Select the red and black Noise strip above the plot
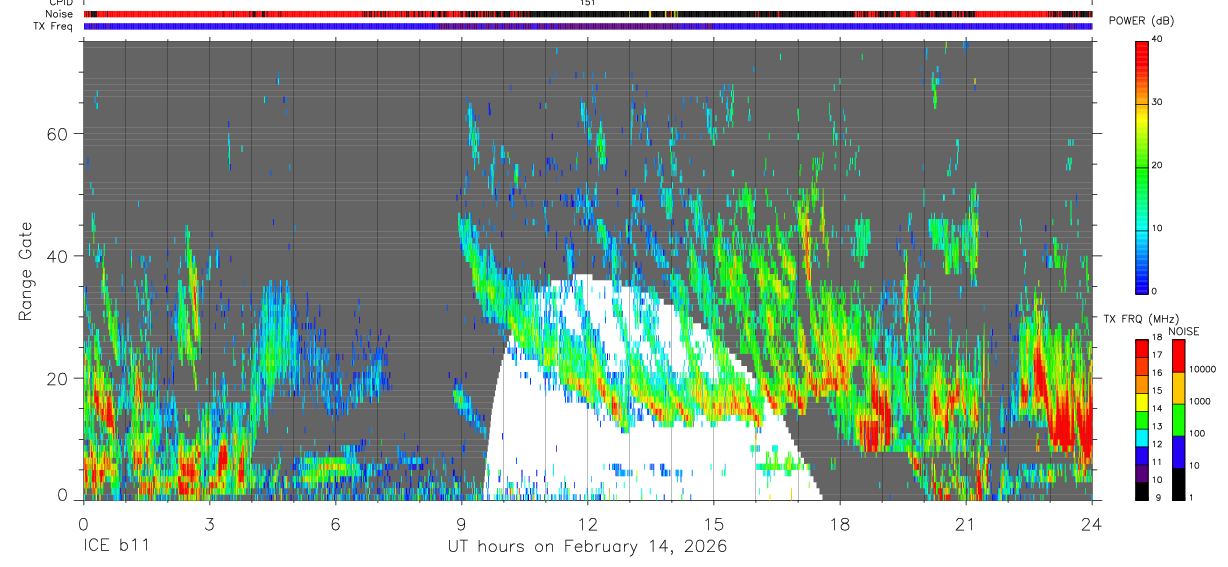The image size is (1228, 567). click(587, 15)
